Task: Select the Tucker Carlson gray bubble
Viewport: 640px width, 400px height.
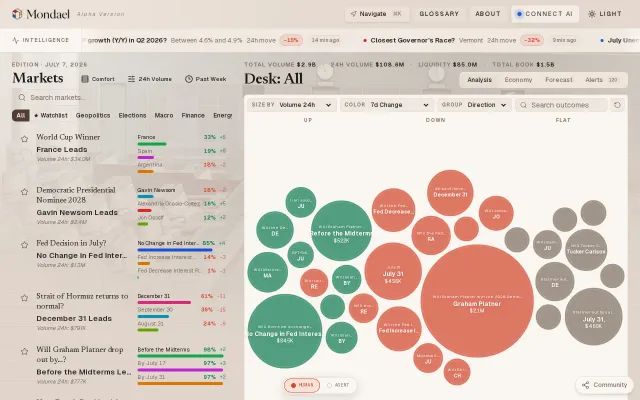Action: pyautogui.click(x=586, y=249)
